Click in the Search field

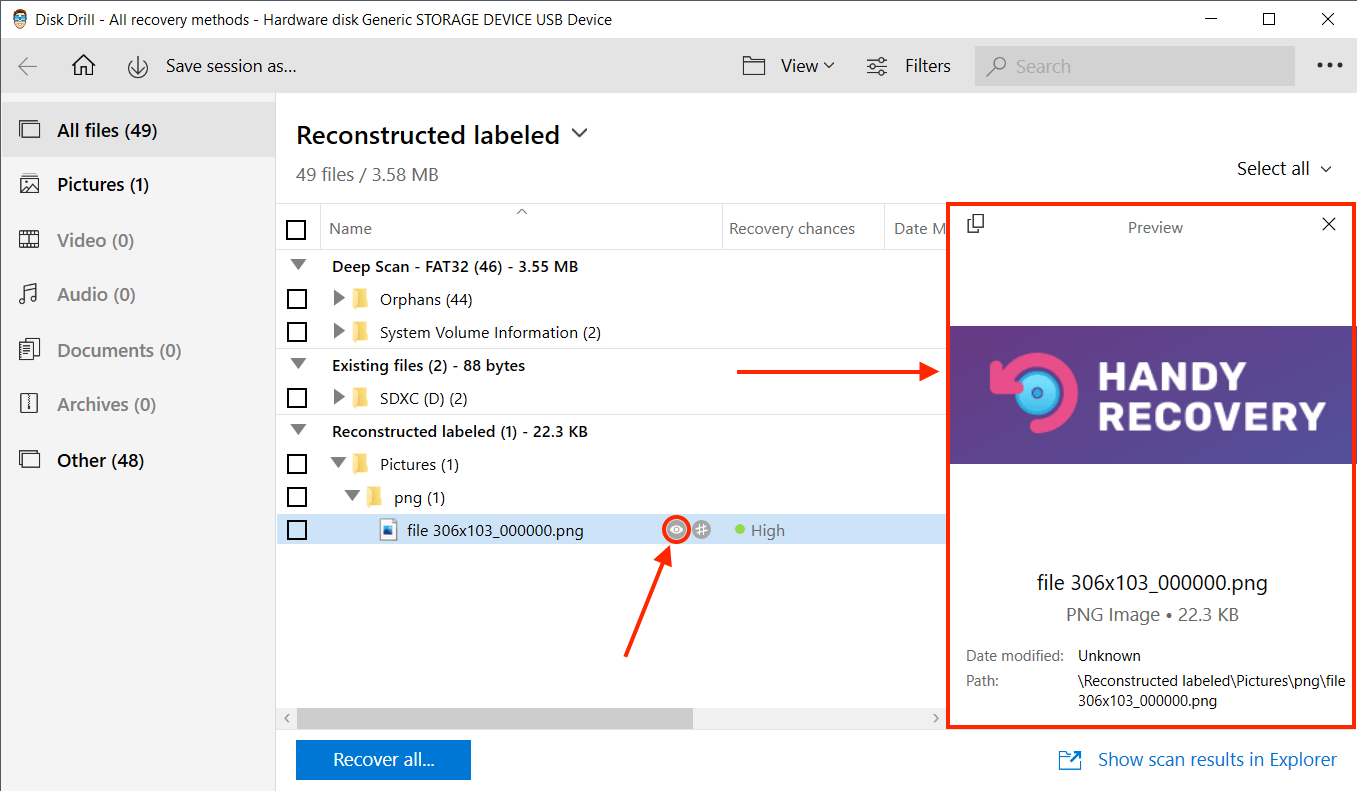click(x=1135, y=66)
